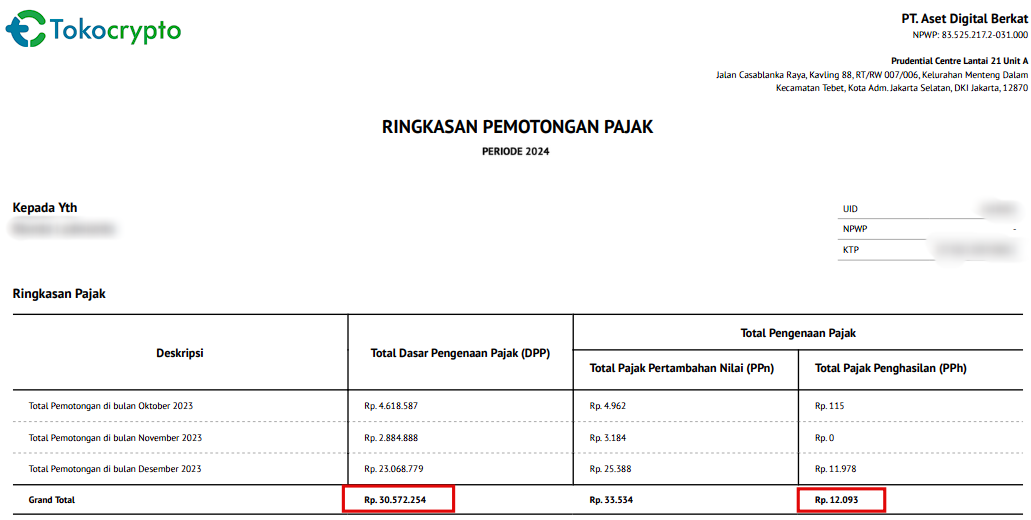The image size is (1031, 520).
Task: Click the PERIODE 2024 subtitle
Action: tap(516, 151)
